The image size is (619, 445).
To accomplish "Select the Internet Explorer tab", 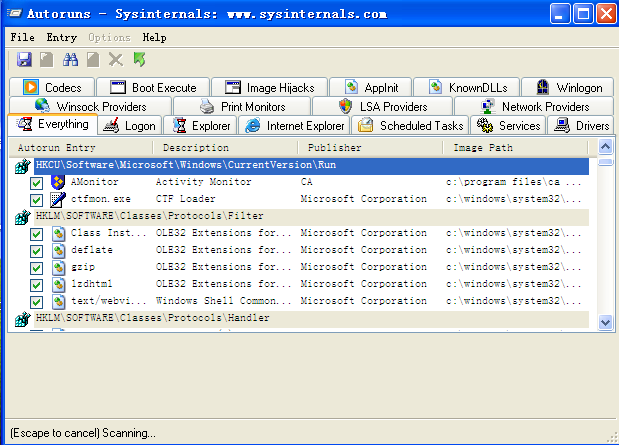I will [294, 126].
